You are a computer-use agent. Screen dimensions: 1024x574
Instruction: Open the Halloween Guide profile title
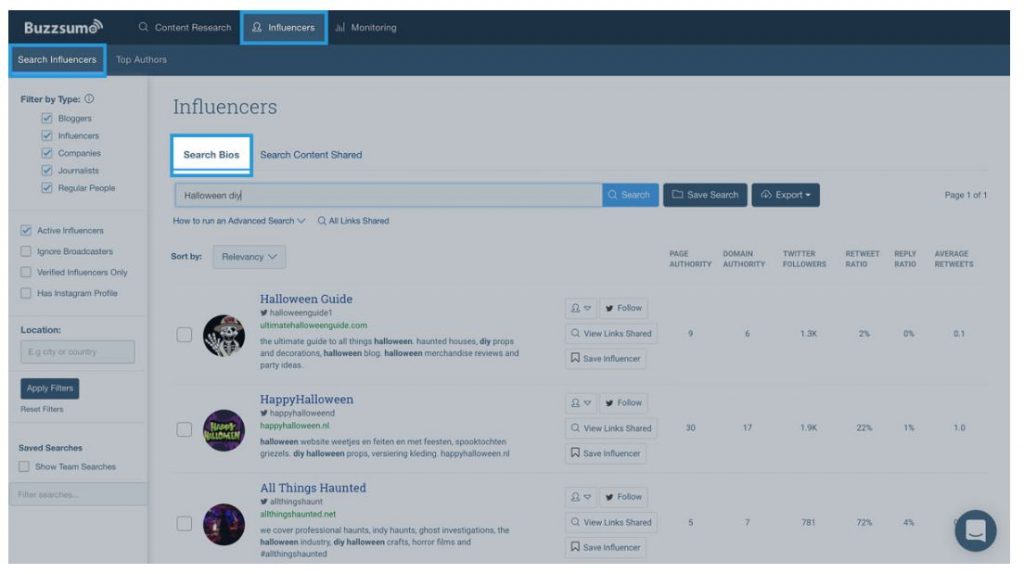(x=306, y=298)
